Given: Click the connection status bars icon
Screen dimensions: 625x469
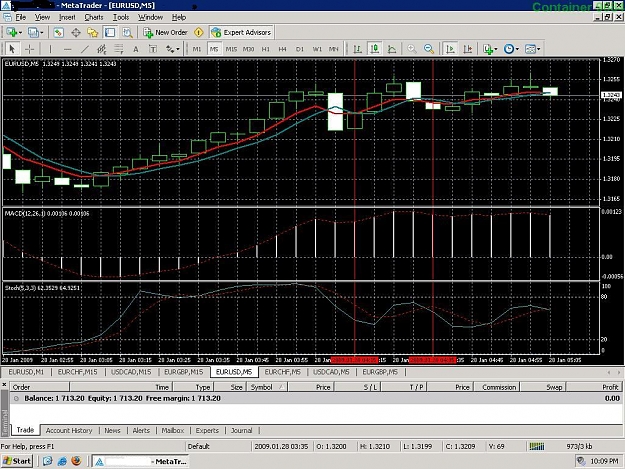Looking at the screenshot, I should click(537, 446).
